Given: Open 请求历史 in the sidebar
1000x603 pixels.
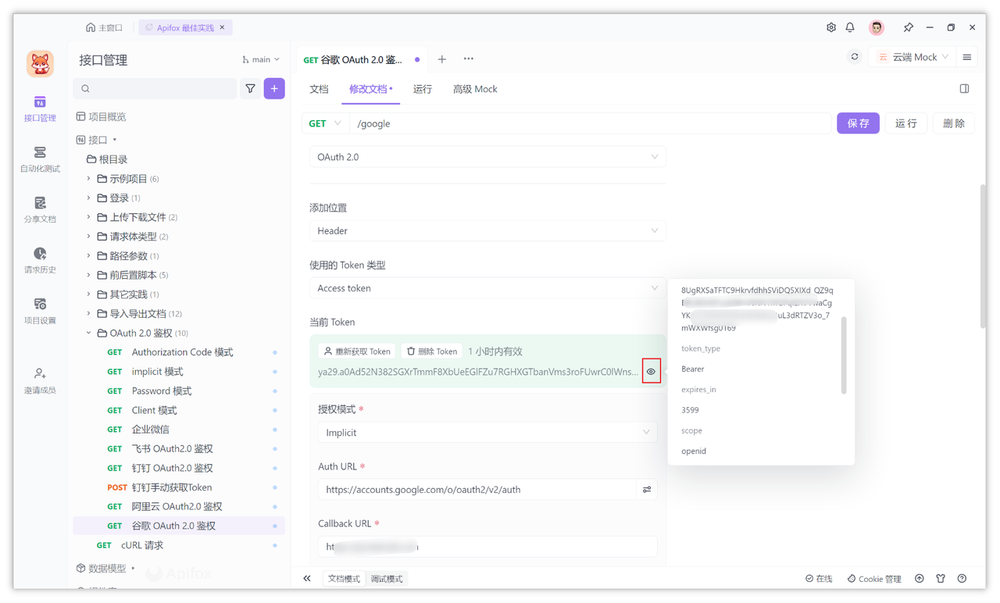Looking at the screenshot, I should click(x=40, y=260).
